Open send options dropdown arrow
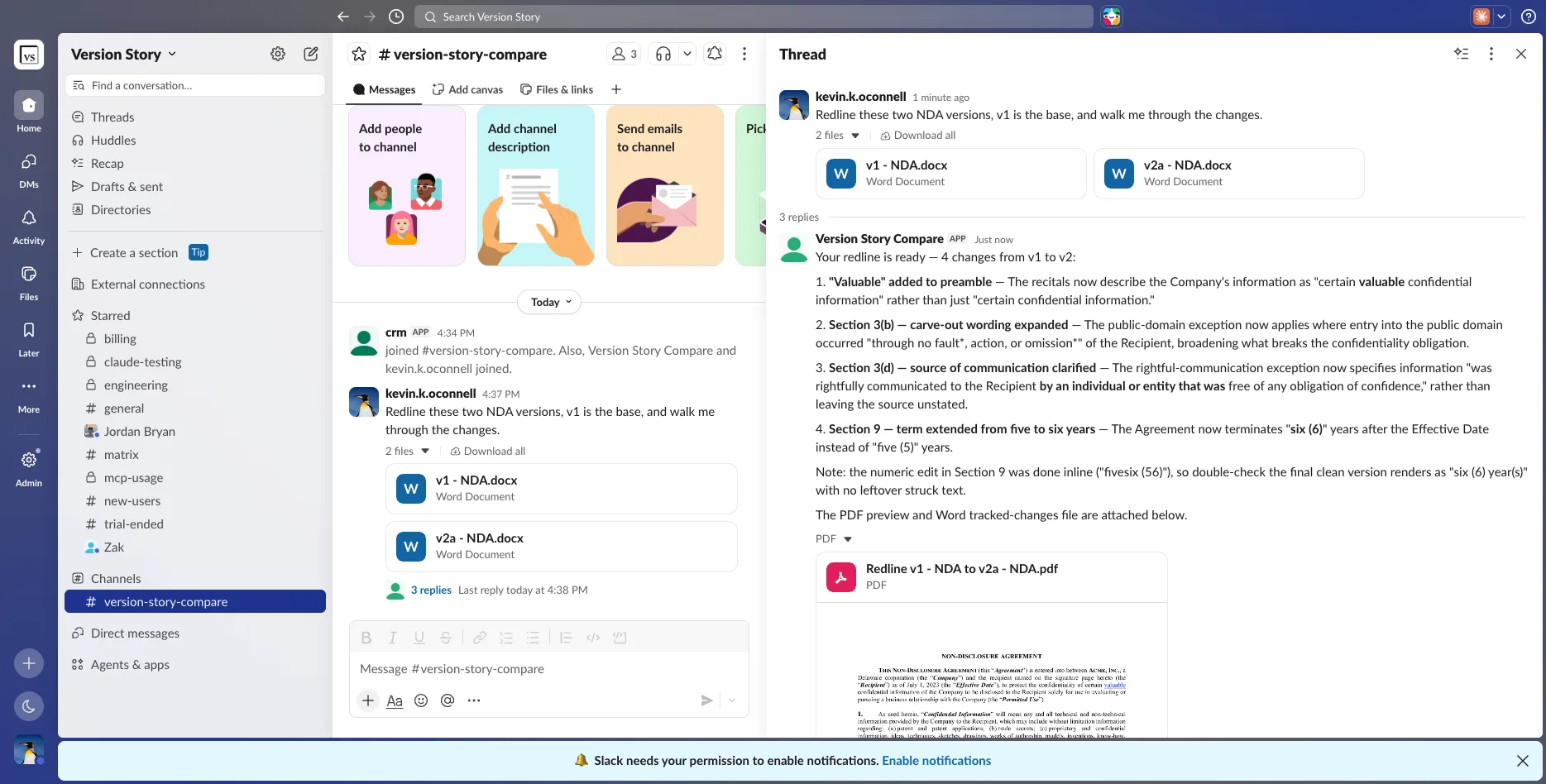This screenshot has height=784, width=1546. pos(732,700)
